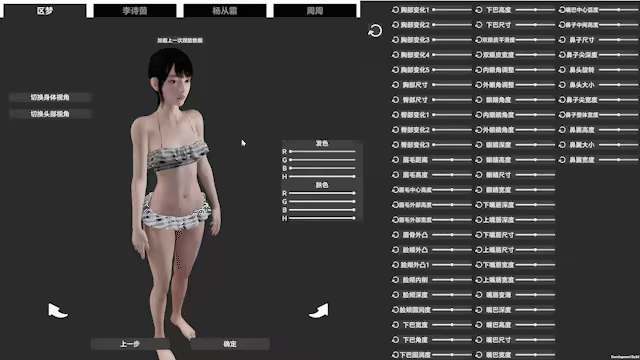This screenshot has height=360, width=640.
Task: Adjust the 发色 B slider
Action: 322,168
